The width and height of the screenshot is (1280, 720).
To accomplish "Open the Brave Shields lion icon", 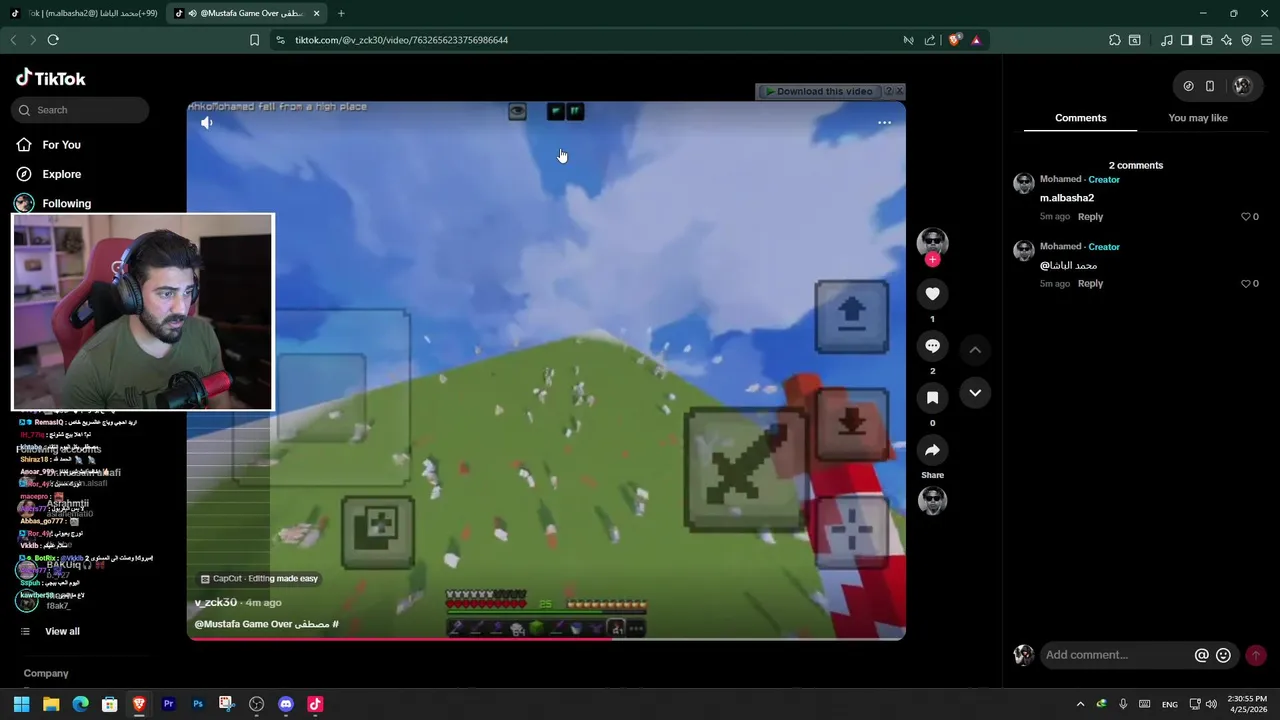I will (x=955, y=40).
